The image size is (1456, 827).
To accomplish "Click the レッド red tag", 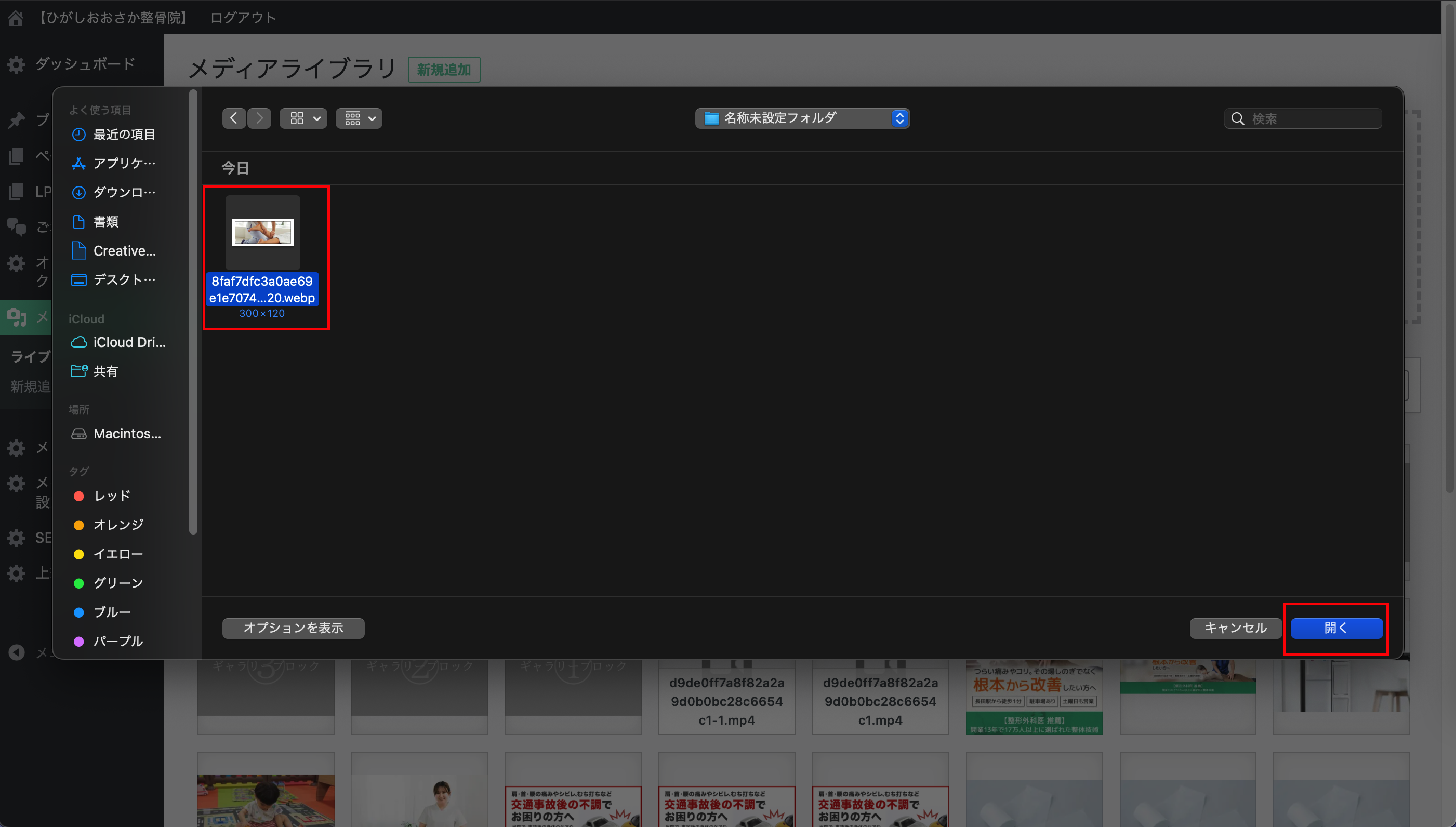I will [x=112, y=496].
